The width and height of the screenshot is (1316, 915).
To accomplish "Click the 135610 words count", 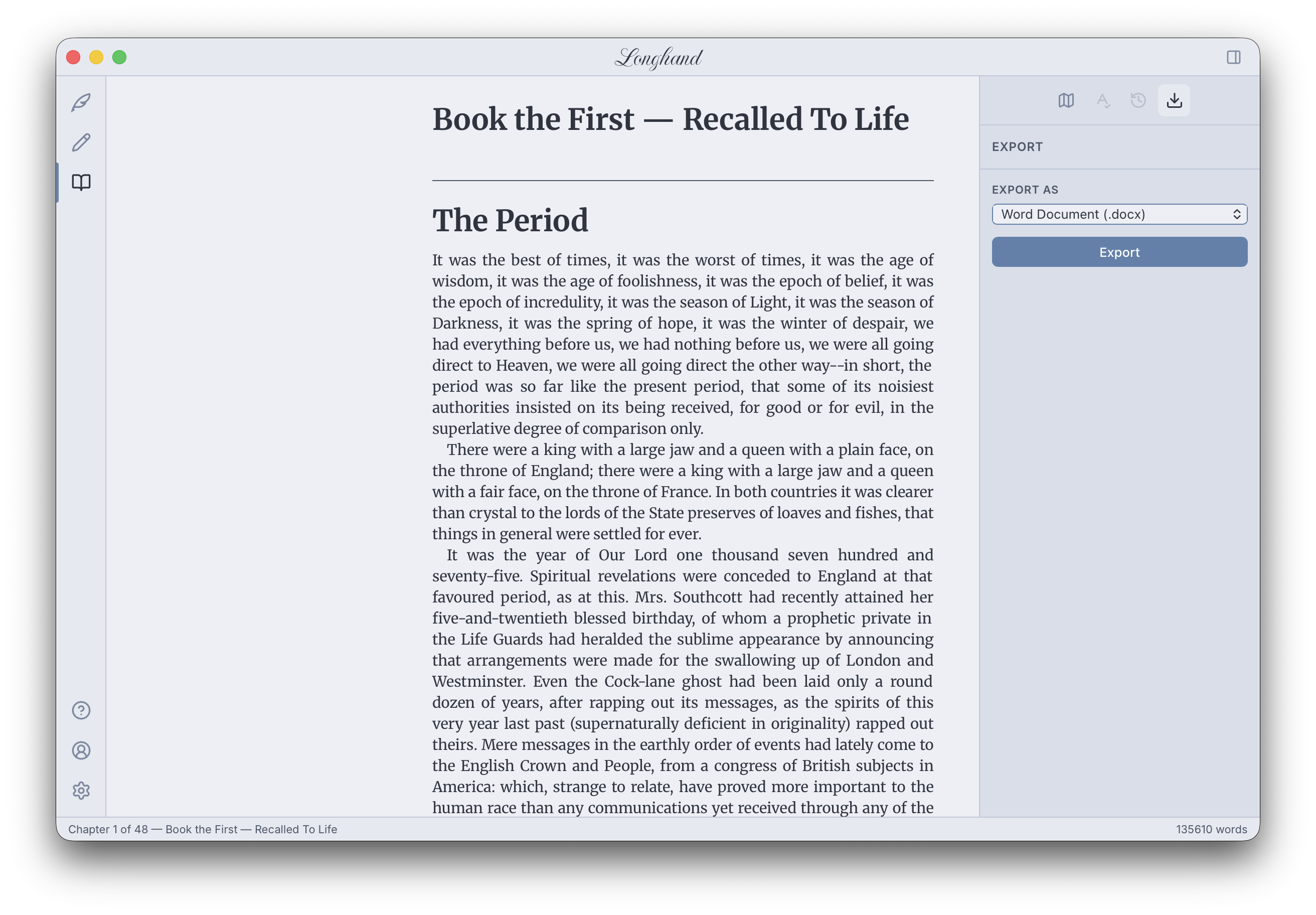I will pos(1211,829).
